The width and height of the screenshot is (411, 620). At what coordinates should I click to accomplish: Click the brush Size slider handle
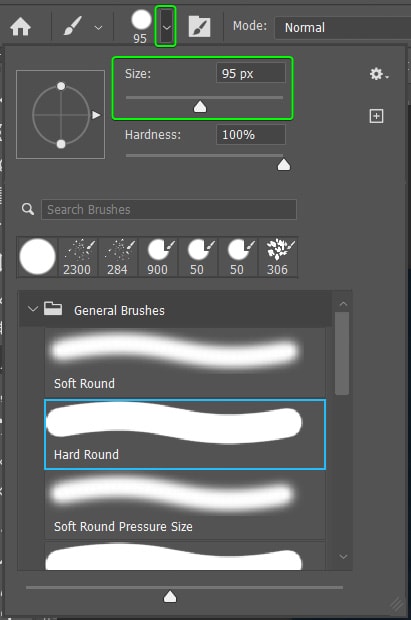tap(200, 106)
